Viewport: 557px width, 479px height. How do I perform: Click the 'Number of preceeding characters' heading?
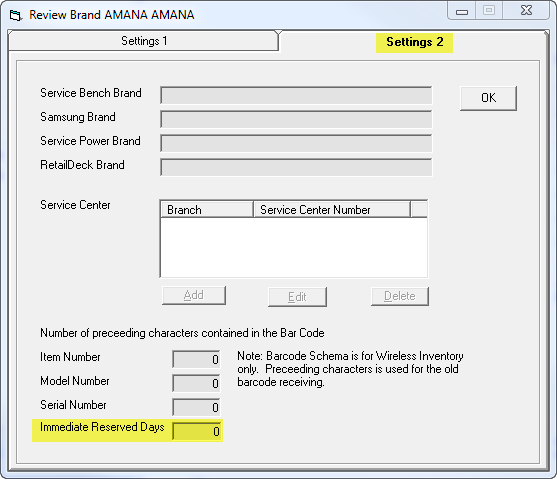point(182,333)
